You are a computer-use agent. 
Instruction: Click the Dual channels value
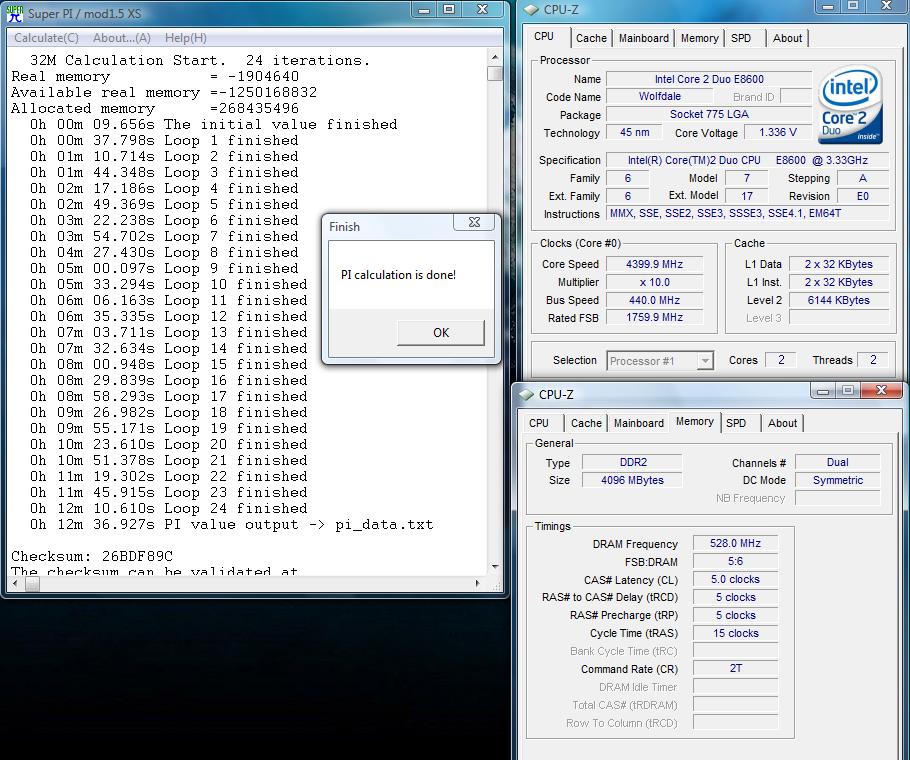(837, 462)
